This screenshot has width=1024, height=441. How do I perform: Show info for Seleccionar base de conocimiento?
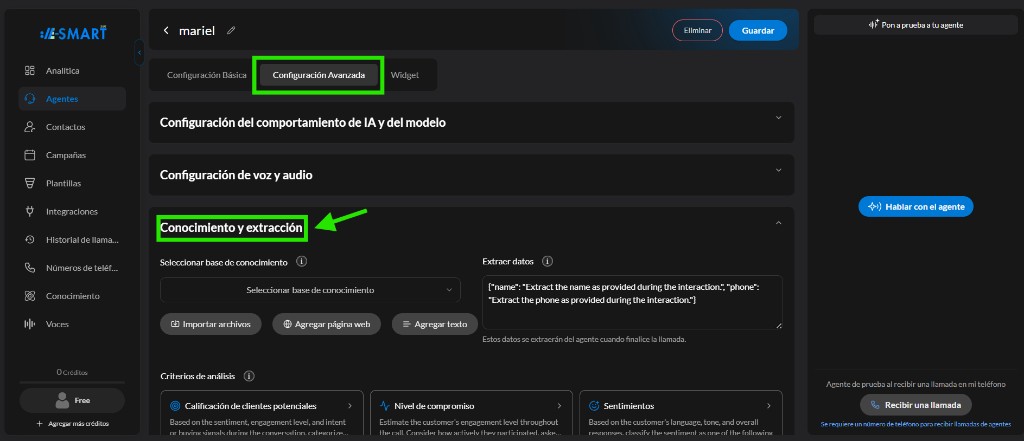coord(301,261)
